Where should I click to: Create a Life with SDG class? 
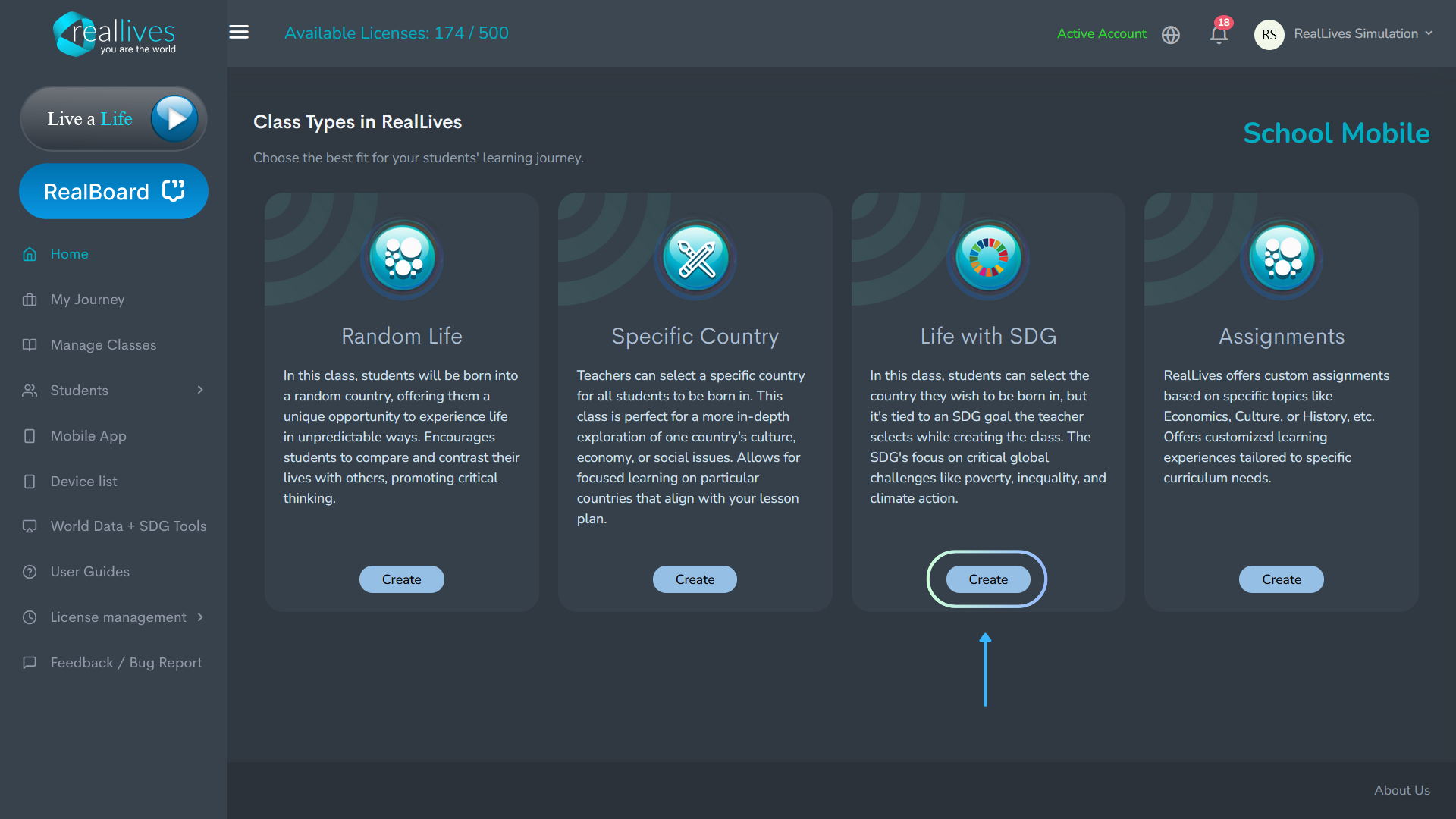coord(988,579)
